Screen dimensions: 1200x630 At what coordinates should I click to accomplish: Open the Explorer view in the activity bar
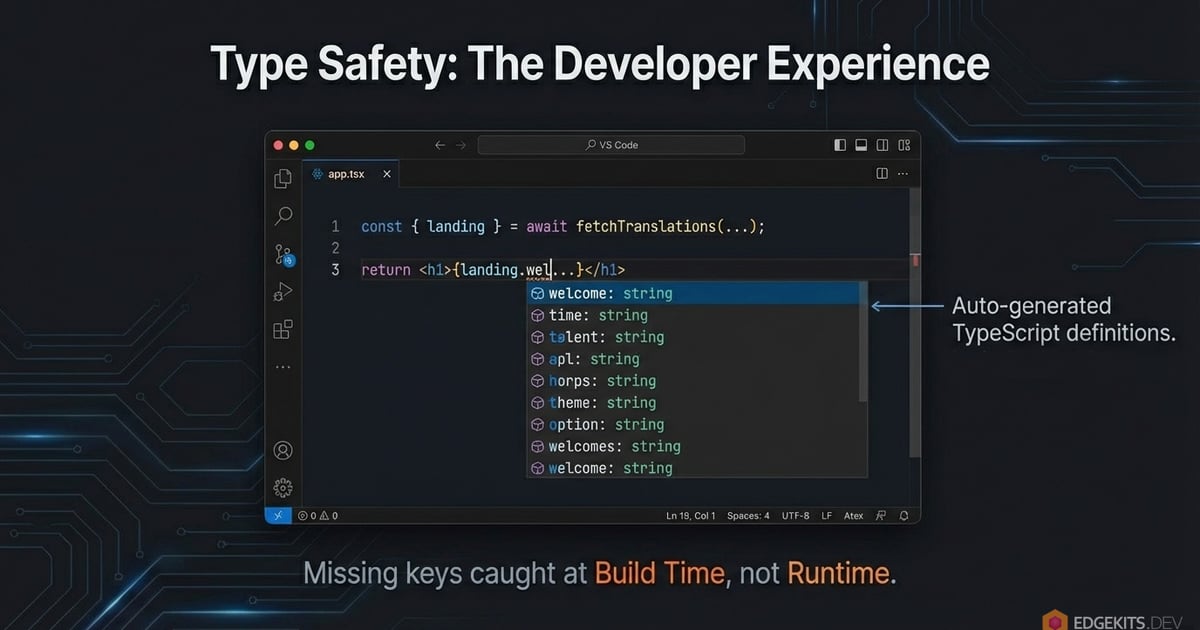point(282,178)
